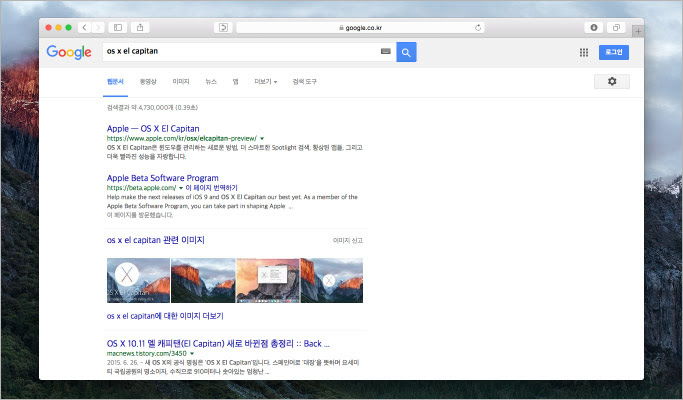683x400 pixels.
Task: Expand arrow next to apple.com elcapitan-preview URL
Action: (x=262, y=139)
